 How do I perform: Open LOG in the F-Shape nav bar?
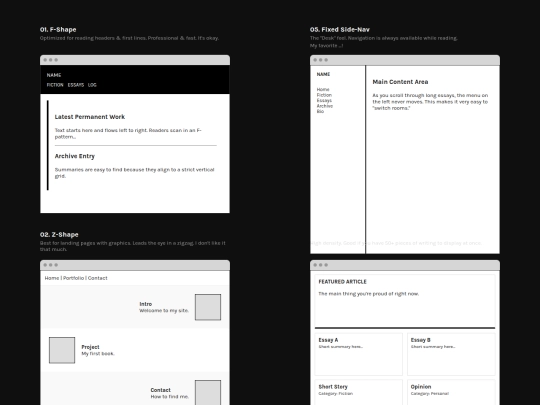pyautogui.click(x=92, y=85)
